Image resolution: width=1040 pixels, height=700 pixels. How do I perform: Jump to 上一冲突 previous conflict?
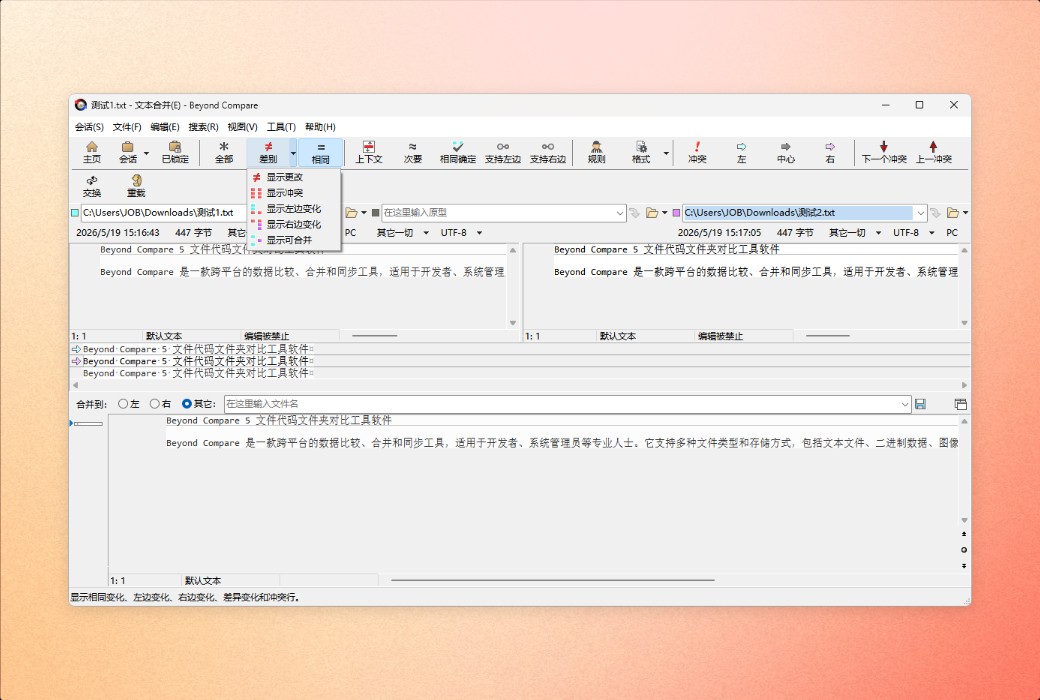point(934,152)
